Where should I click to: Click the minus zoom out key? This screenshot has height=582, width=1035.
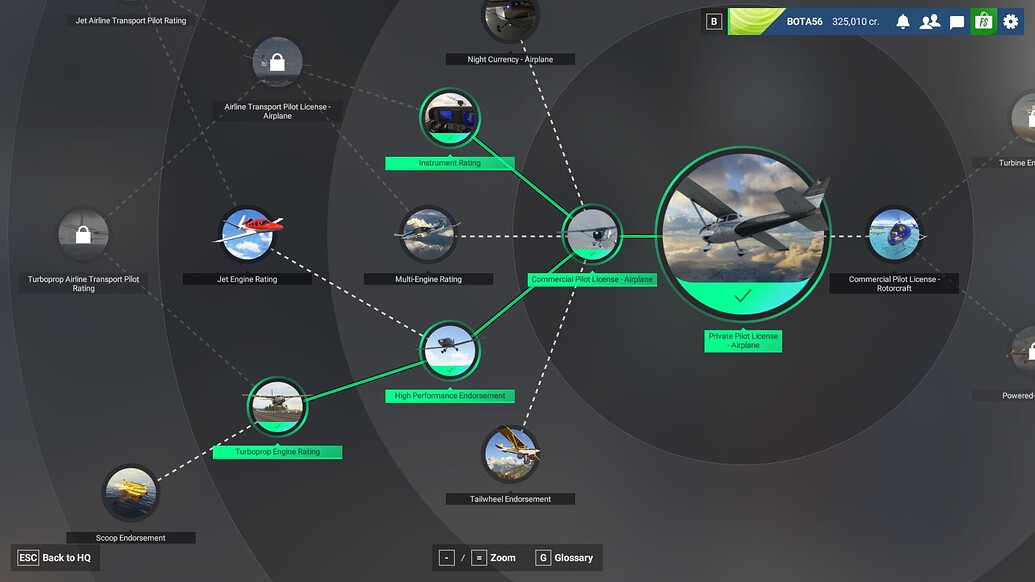(x=447, y=558)
